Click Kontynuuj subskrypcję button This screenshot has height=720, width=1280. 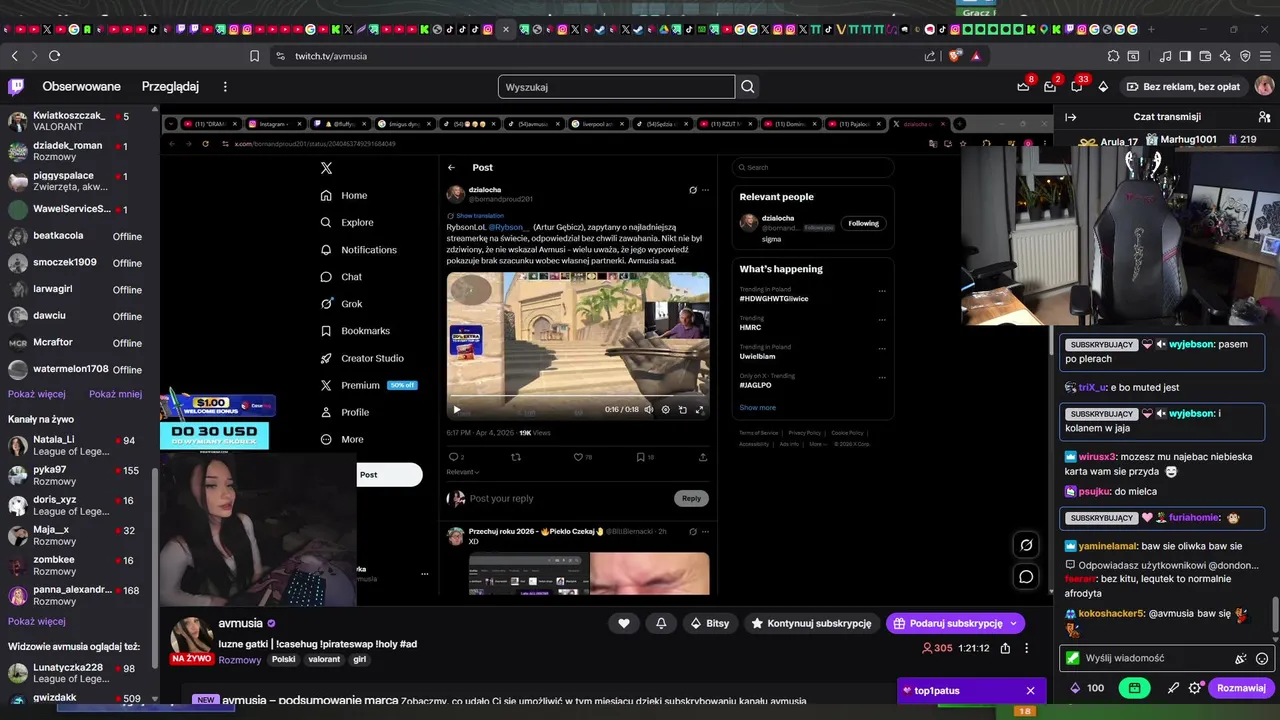[811, 623]
